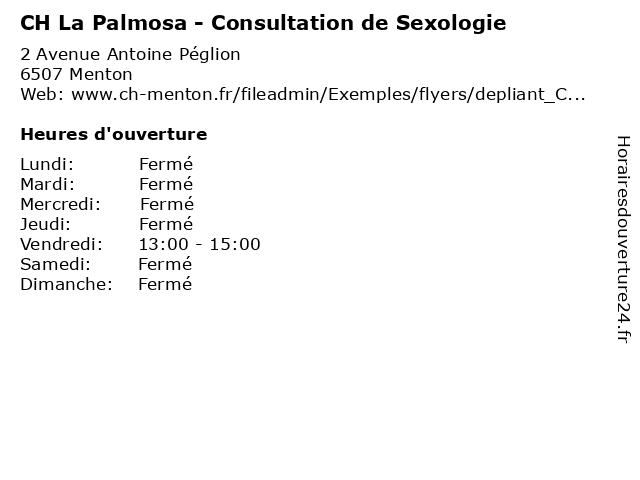Image resolution: width=640 pixels, height=480 pixels.
Task: Select the 2 Avenue Antoine Péglion address
Action: pyautogui.click(x=130, y=54)
